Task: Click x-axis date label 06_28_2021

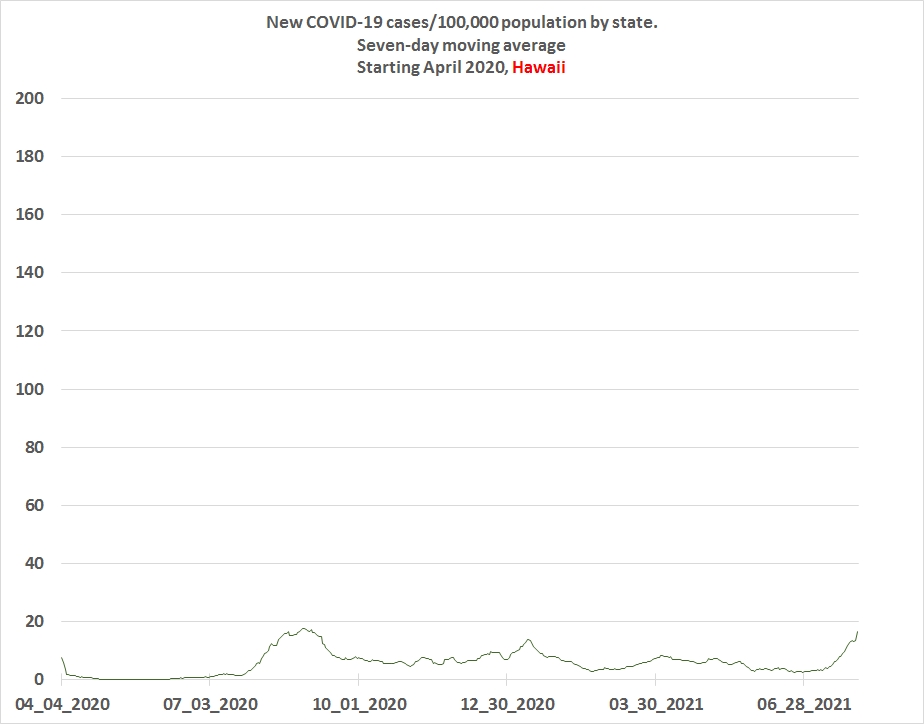Action: click(804, 704)
